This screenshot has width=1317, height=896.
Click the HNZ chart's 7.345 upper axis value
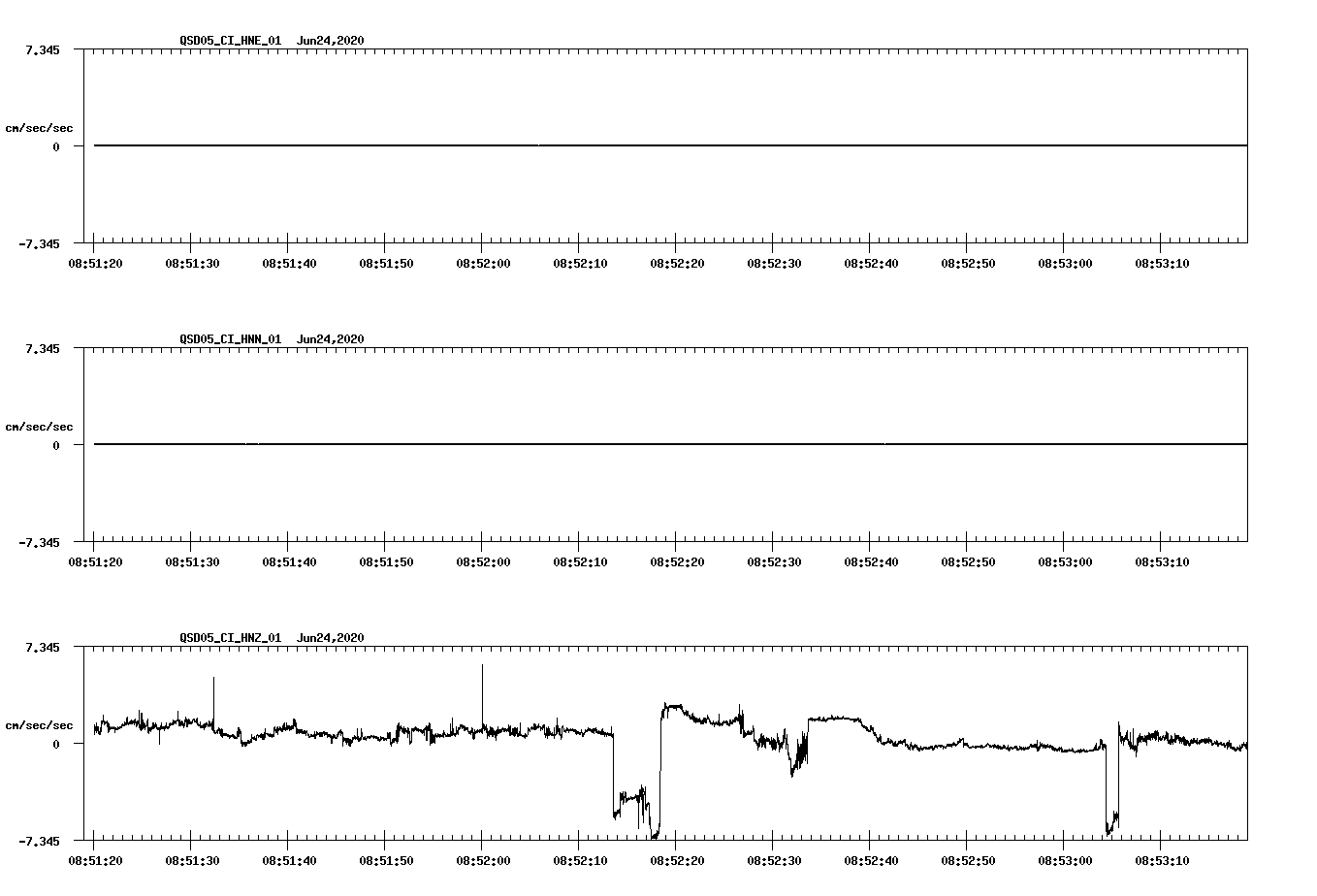point(43,647)
